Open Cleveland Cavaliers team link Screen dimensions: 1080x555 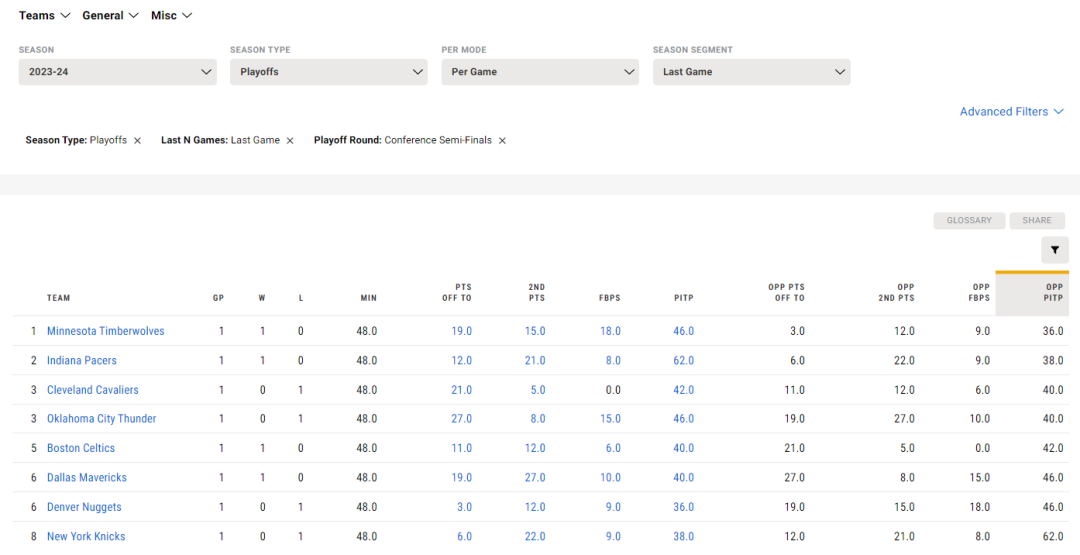[92, 390]
